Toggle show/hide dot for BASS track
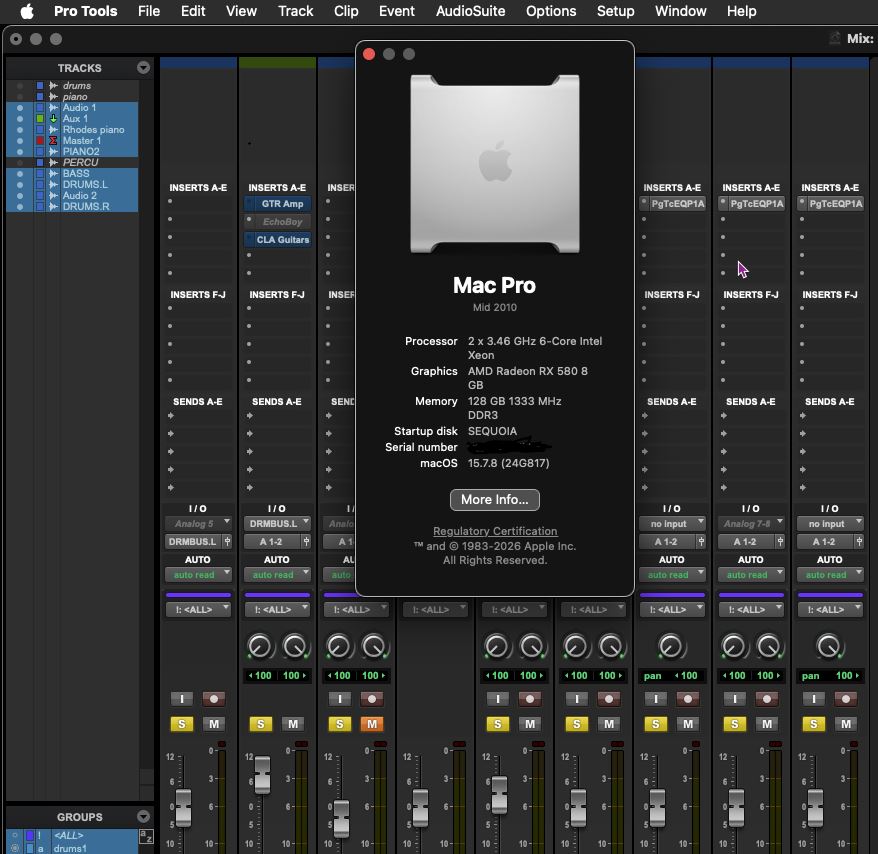 (20, 174)
